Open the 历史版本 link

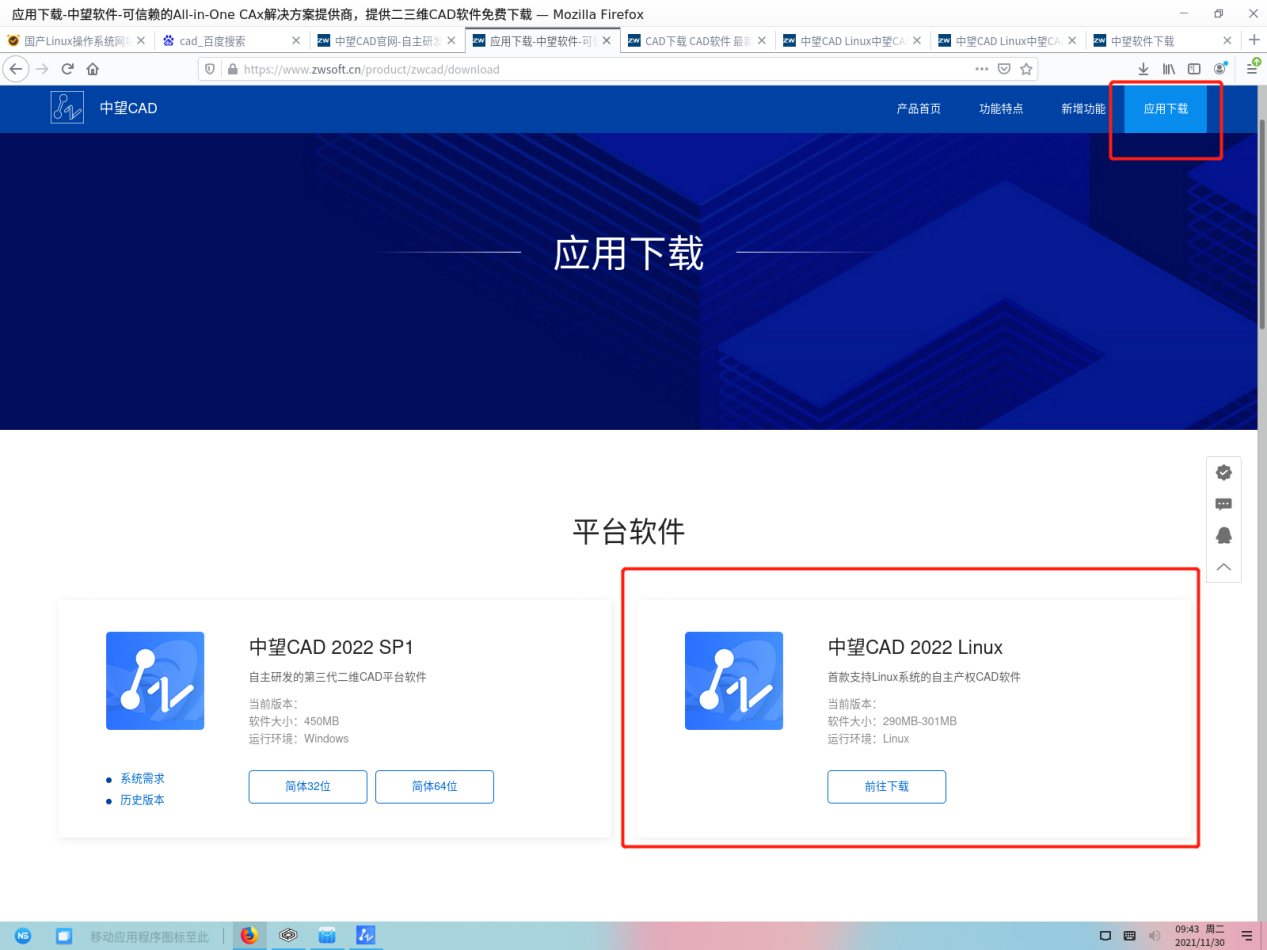[x=142, y=800]
